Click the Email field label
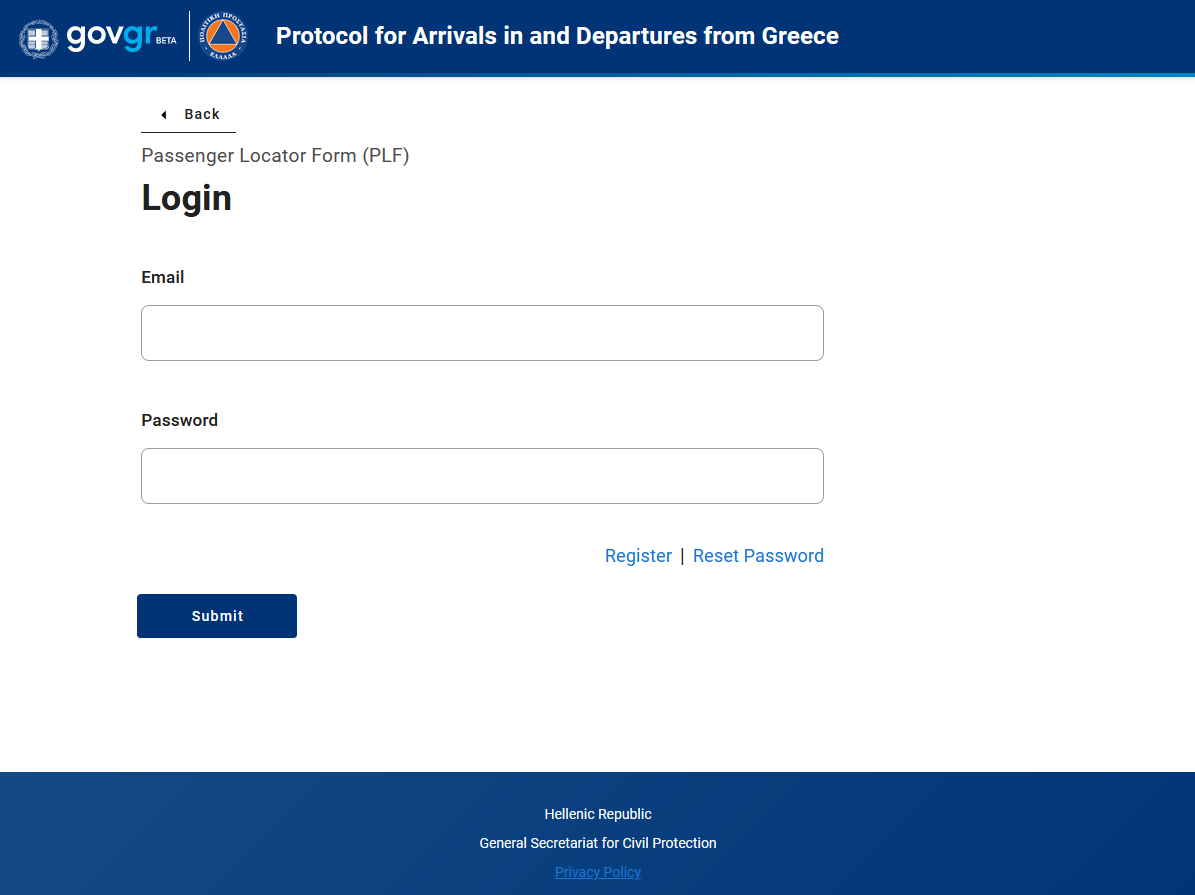 tap(163, 277)
